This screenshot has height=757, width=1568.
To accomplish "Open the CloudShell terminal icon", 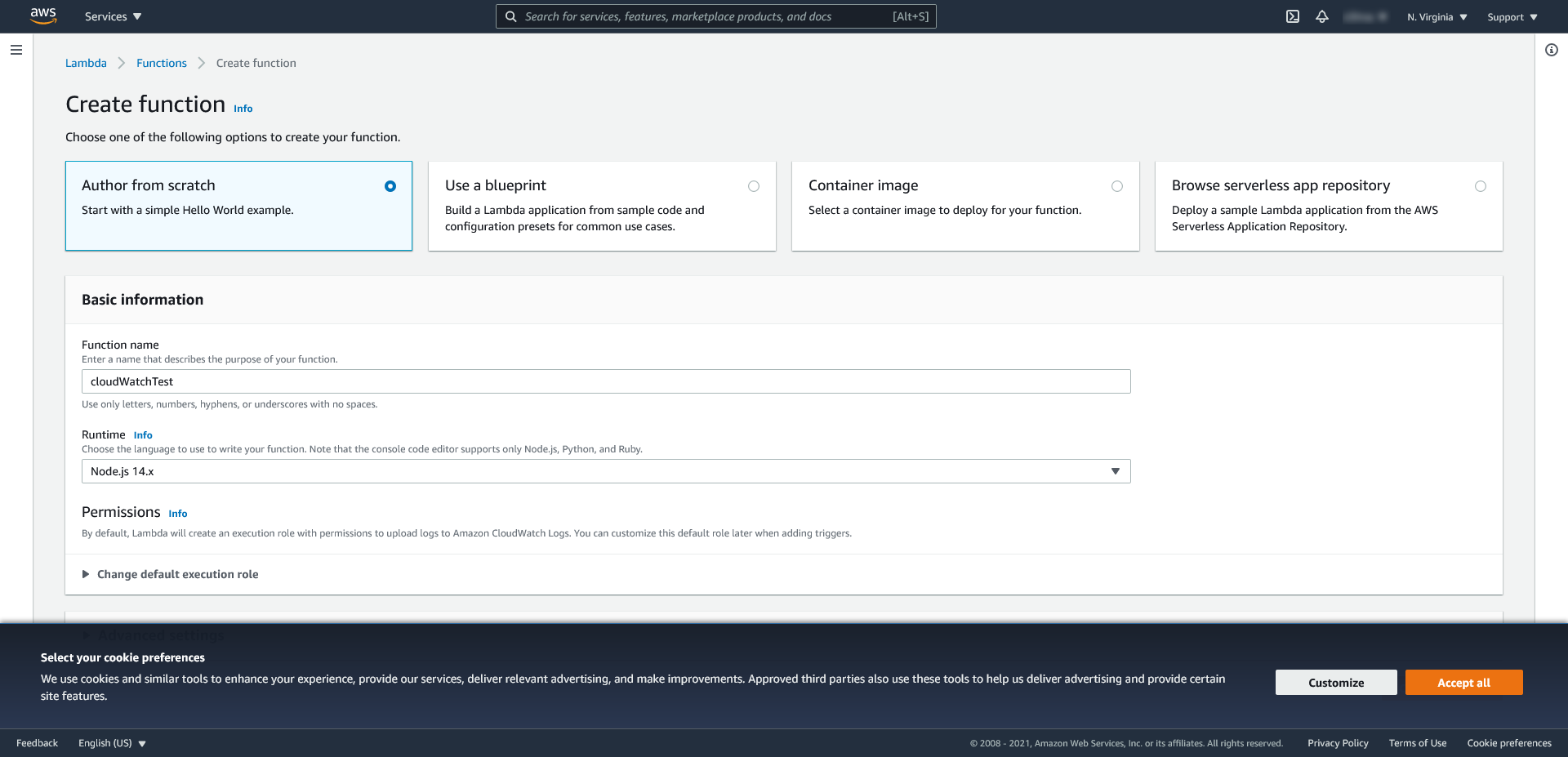I will [x=1293, y=16].
